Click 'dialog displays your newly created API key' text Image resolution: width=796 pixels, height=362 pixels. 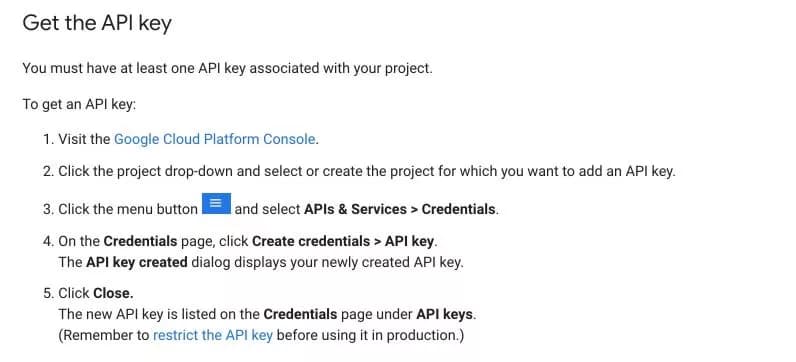click(x=327, y=262)
